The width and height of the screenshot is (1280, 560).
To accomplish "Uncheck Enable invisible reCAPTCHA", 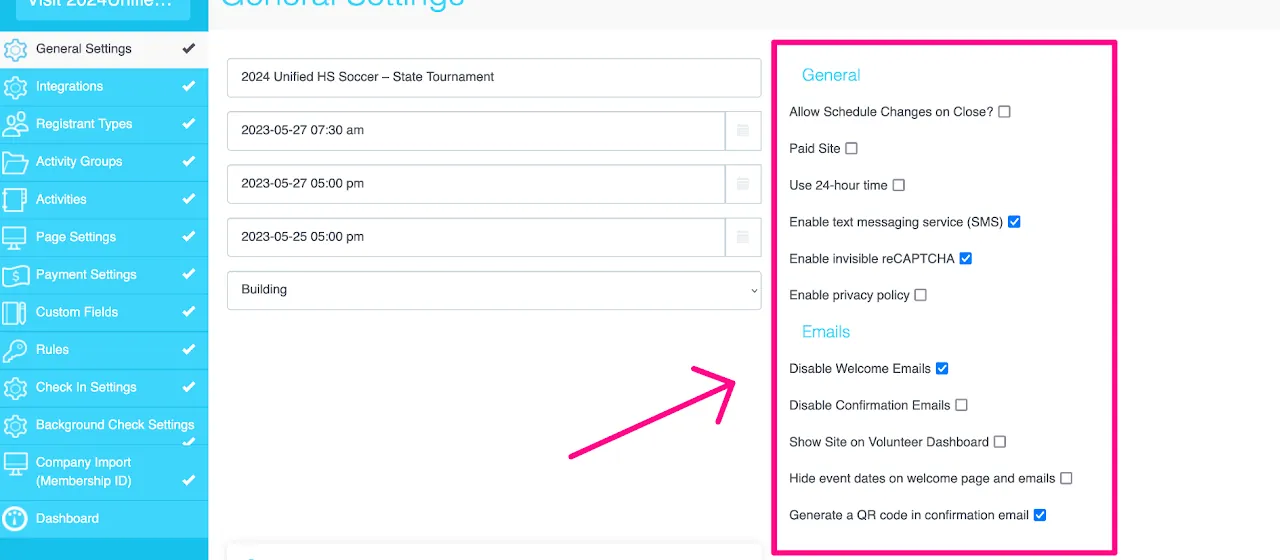I will (965, 258).
